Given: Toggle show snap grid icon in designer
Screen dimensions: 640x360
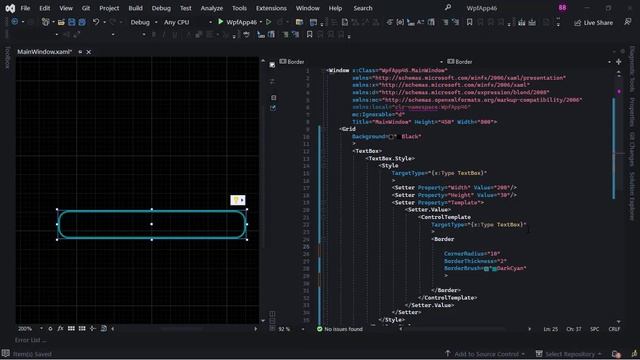Looking at the screenshot, I should click(71, 329).
